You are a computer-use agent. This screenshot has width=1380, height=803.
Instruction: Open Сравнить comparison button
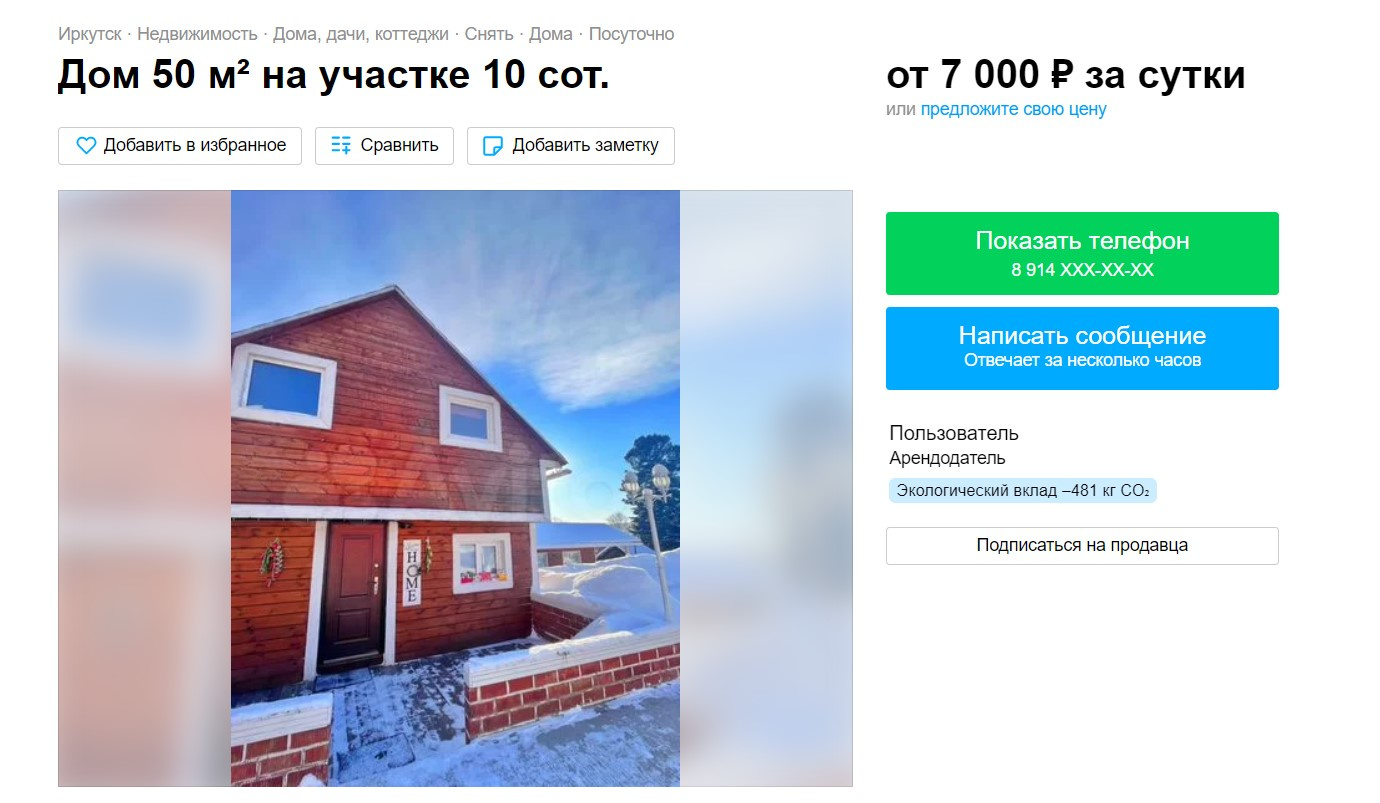384,145
